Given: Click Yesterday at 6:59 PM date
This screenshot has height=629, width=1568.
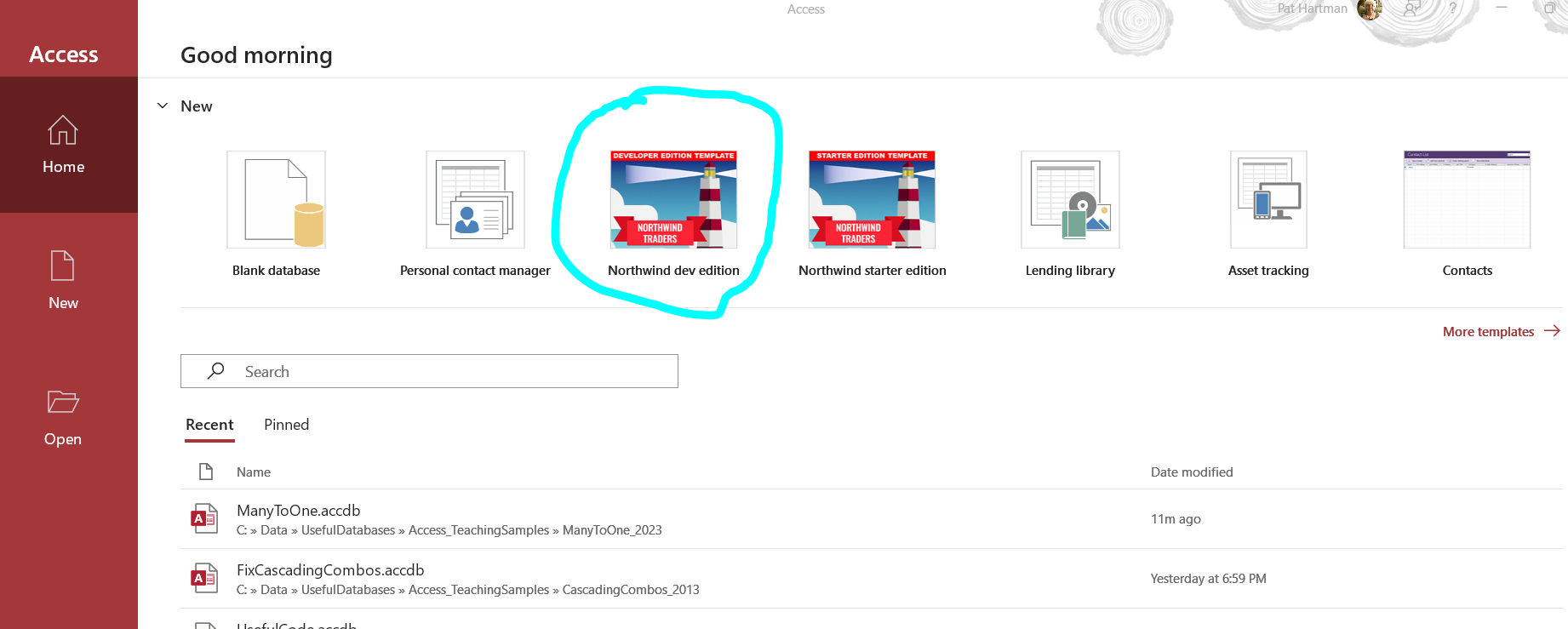Looking at the screenshot, I should 1208,579.
